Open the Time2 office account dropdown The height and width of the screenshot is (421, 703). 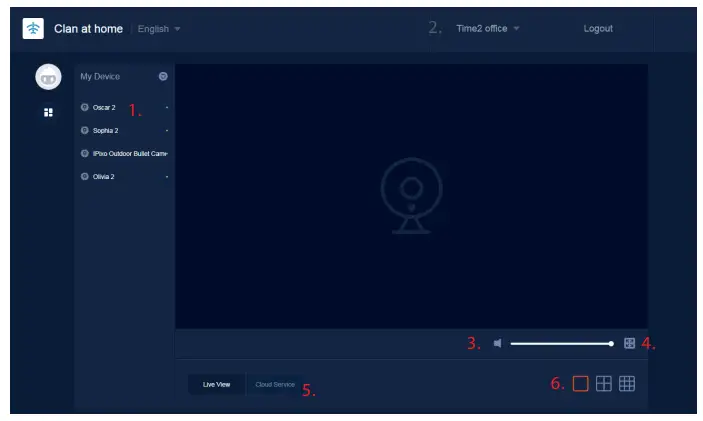coord(488,28)
